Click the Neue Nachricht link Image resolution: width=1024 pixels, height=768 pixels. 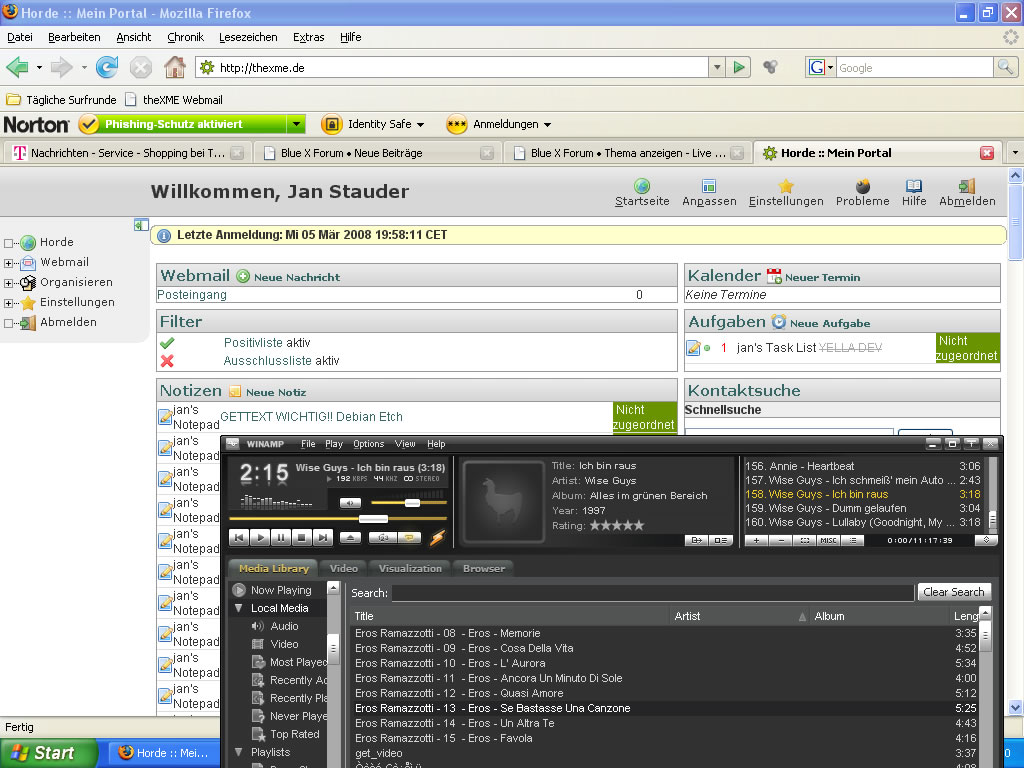tap(296, 277)
